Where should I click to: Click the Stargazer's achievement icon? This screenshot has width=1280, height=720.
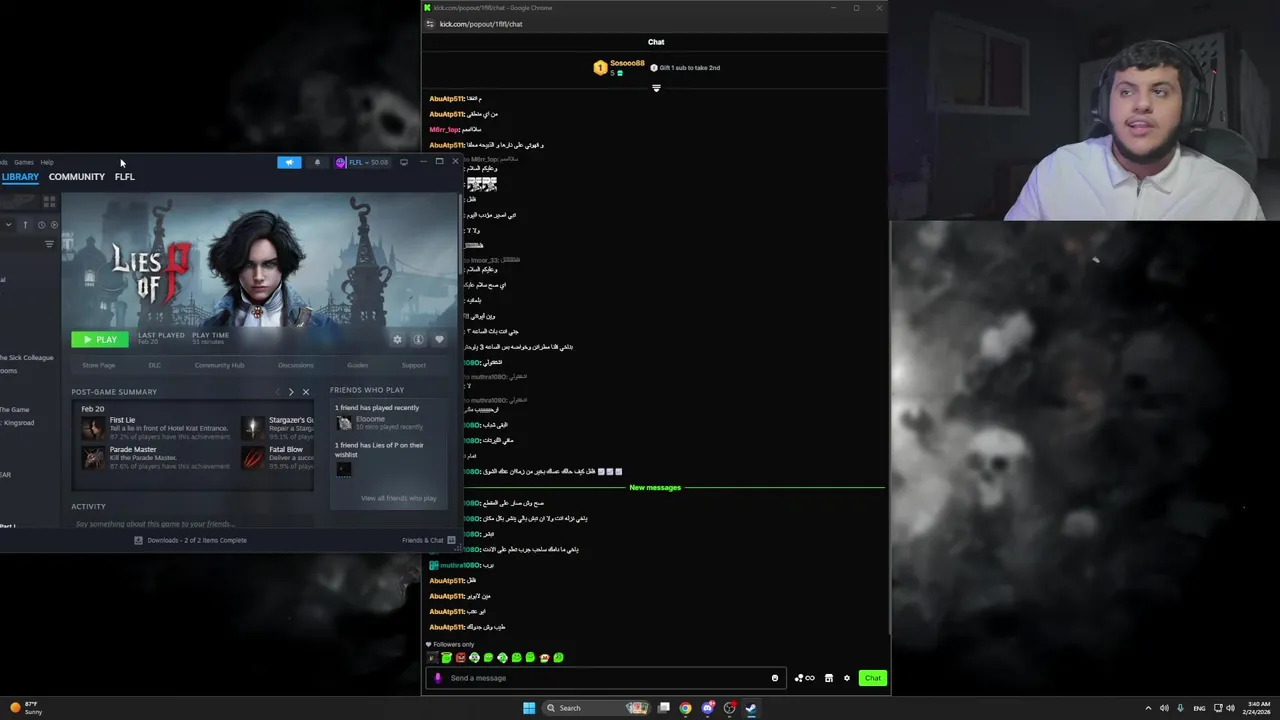(x=253, y=428)
